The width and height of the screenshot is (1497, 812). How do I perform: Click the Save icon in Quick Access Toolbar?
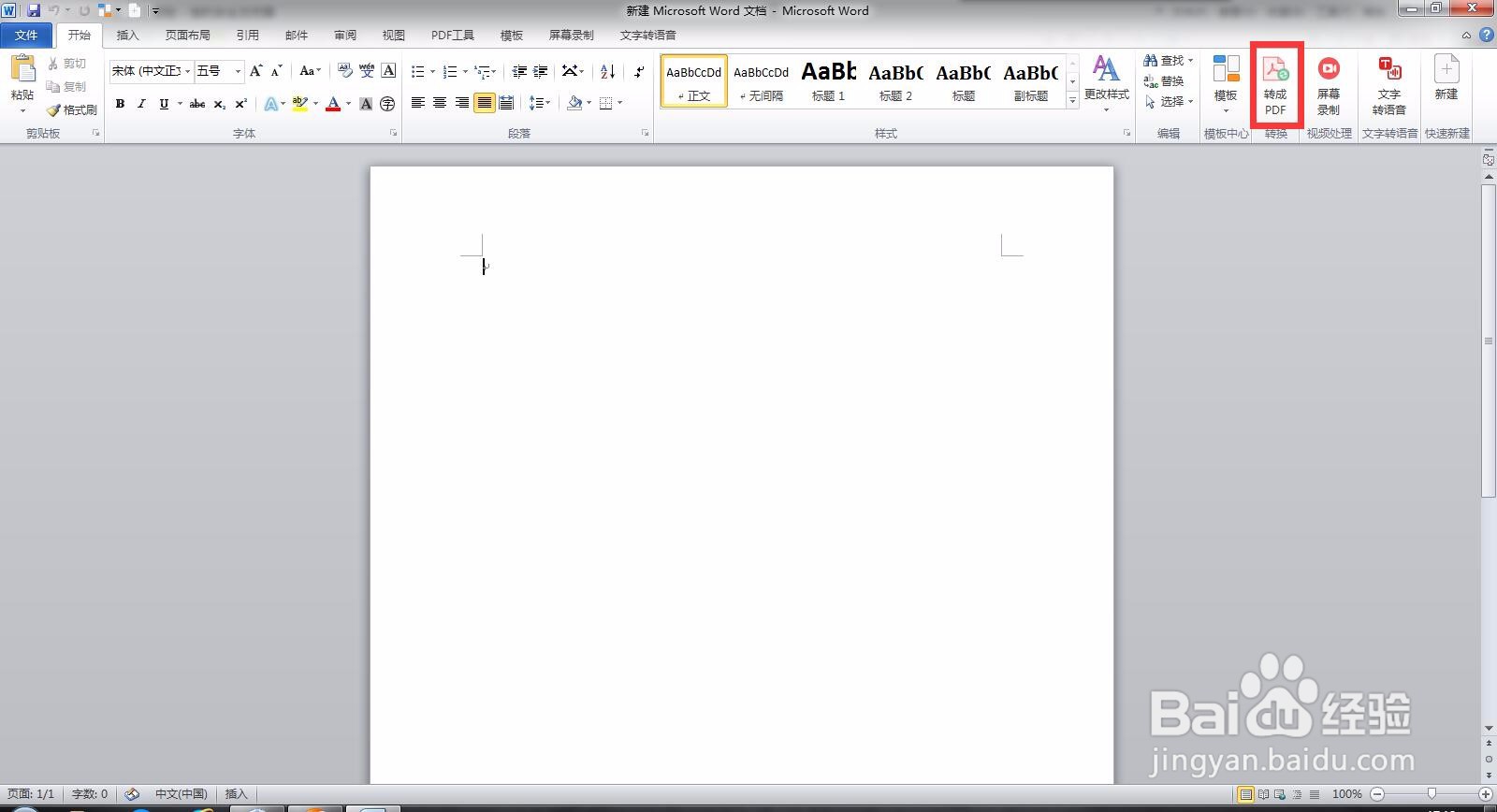[x=34, y=10]
